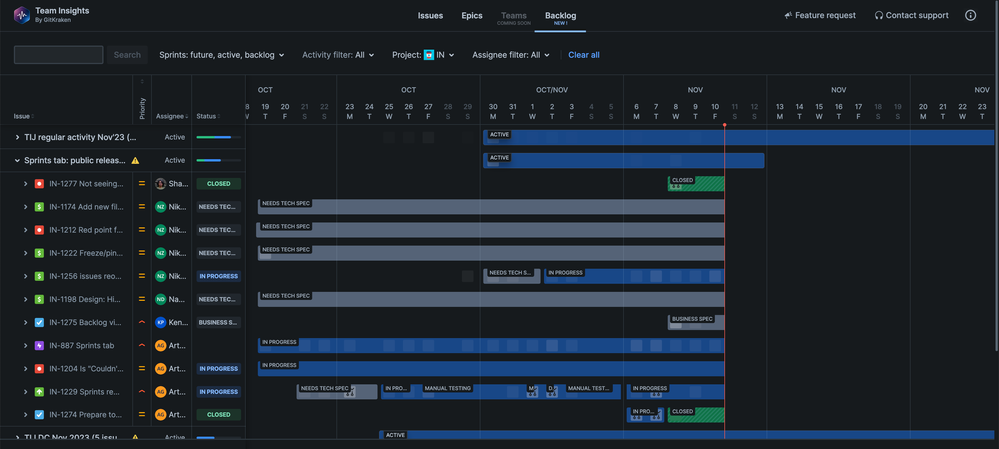This screenshot has height=449, width=999.
Task: Click the bug icon for IN-1277
Action: pyautogui.click(x=39, y=184)
